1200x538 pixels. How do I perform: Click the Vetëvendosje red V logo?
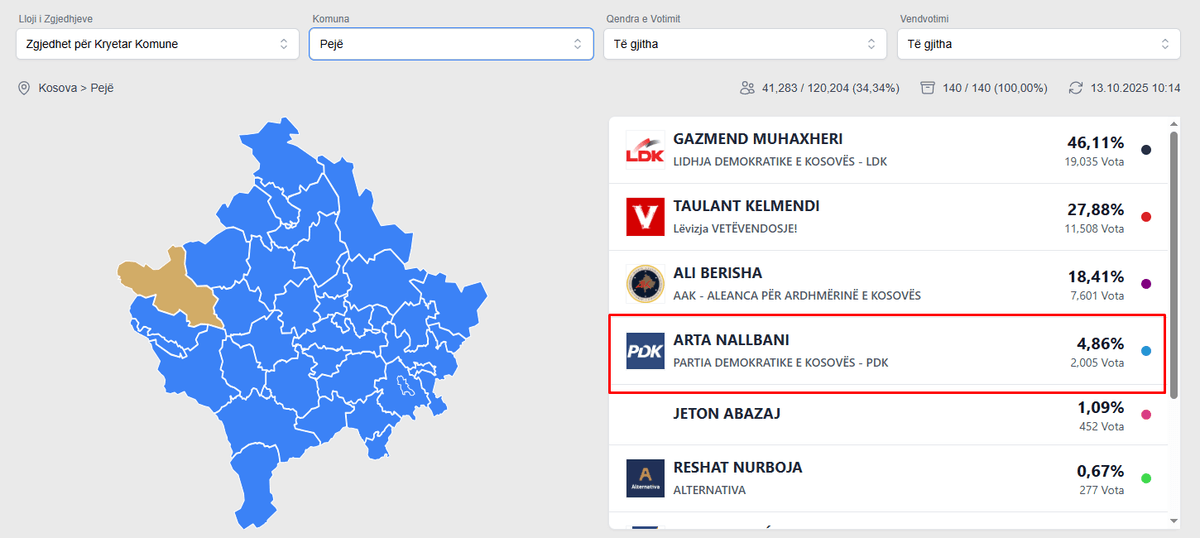tap(645, 216)
